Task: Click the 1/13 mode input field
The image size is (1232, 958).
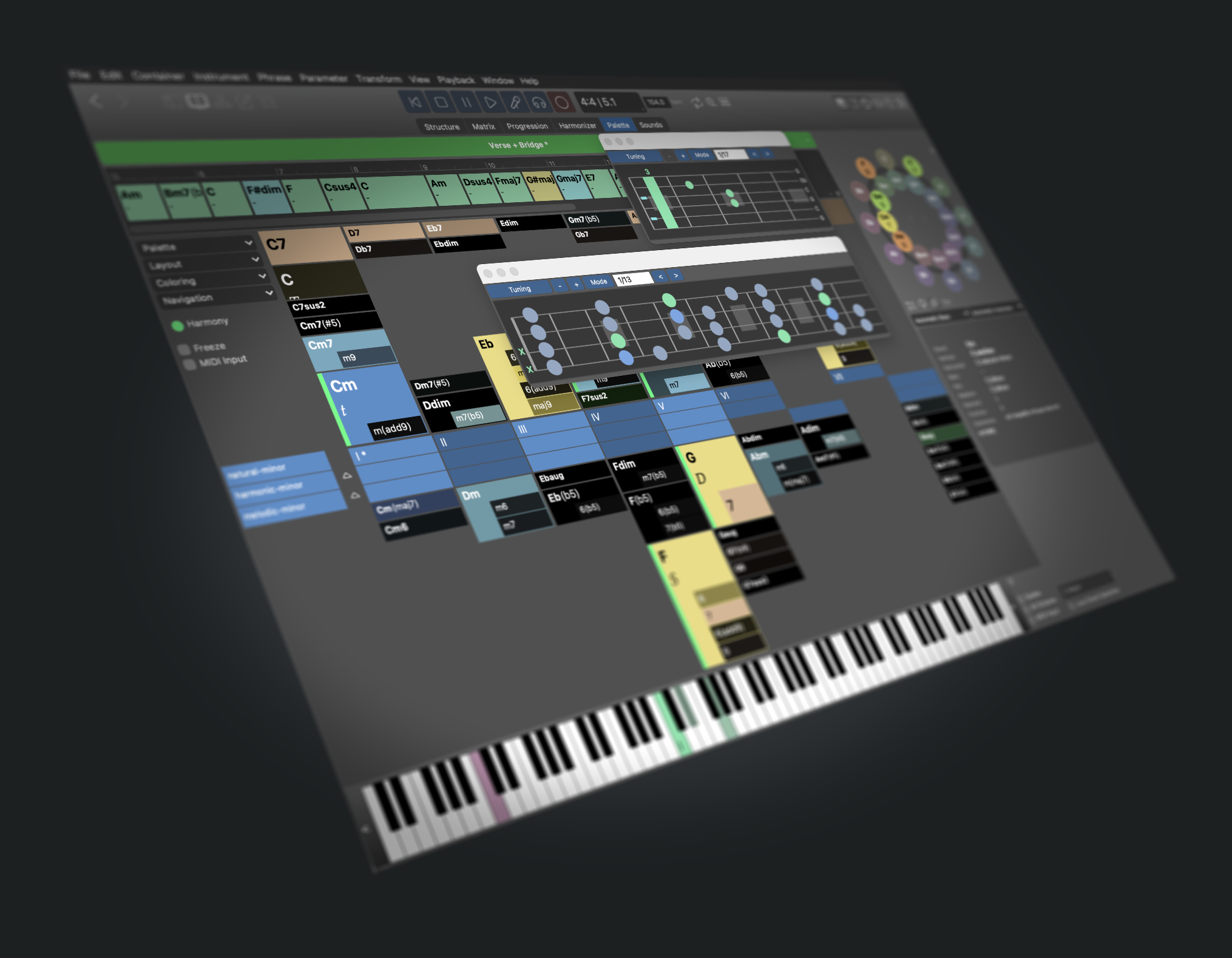Action: (x=633, y=279)
